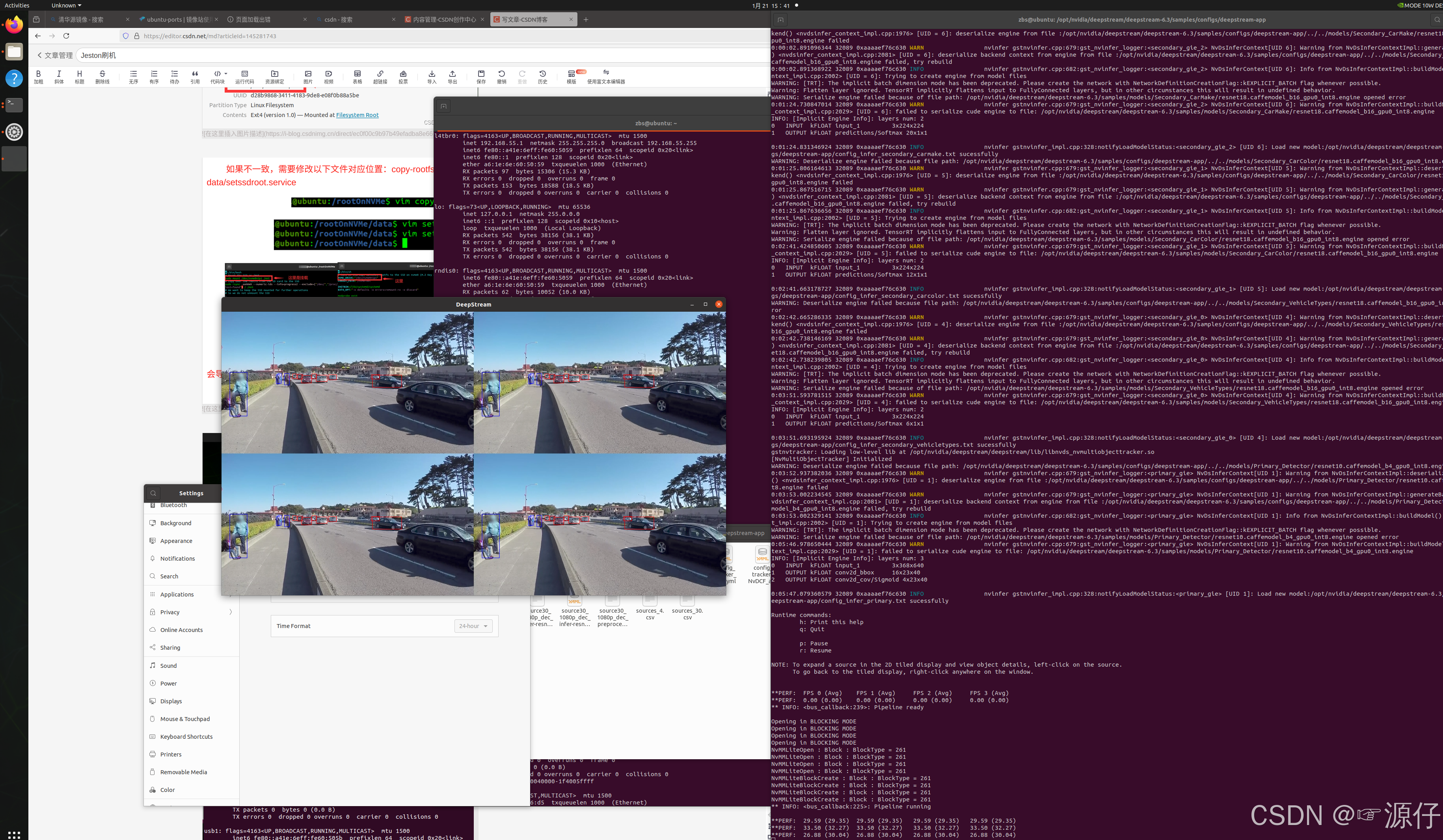Image resolution: width=1443 pixels, height=840 pixels.
Task: Import document with 导入 icon
Action: (x=432, y=77)
